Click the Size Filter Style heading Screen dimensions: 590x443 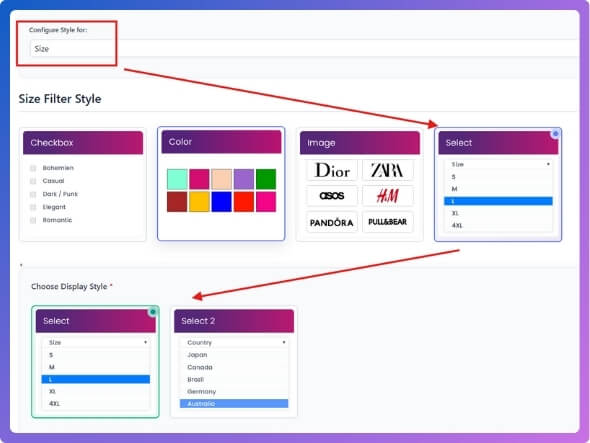tap(60, 99)
